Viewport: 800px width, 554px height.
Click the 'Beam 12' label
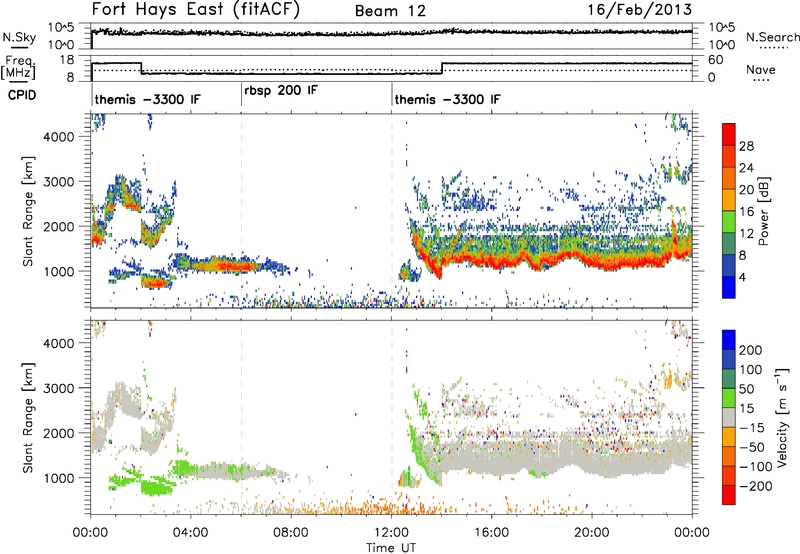tap(390, 11)
